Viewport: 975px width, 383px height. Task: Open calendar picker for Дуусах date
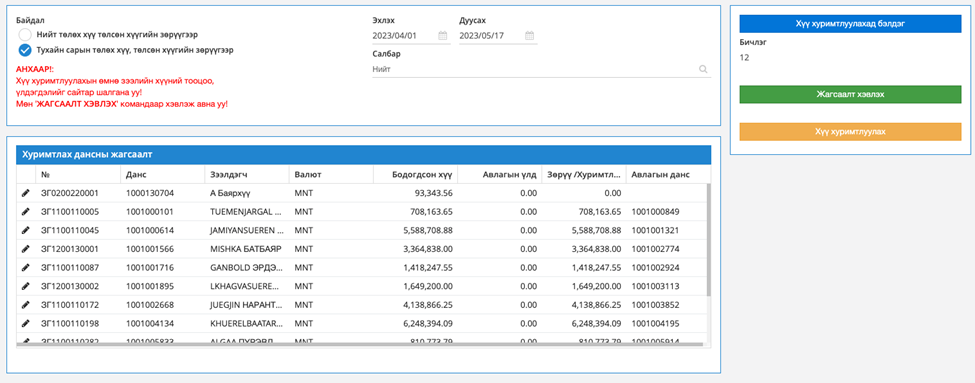(530, 35)
